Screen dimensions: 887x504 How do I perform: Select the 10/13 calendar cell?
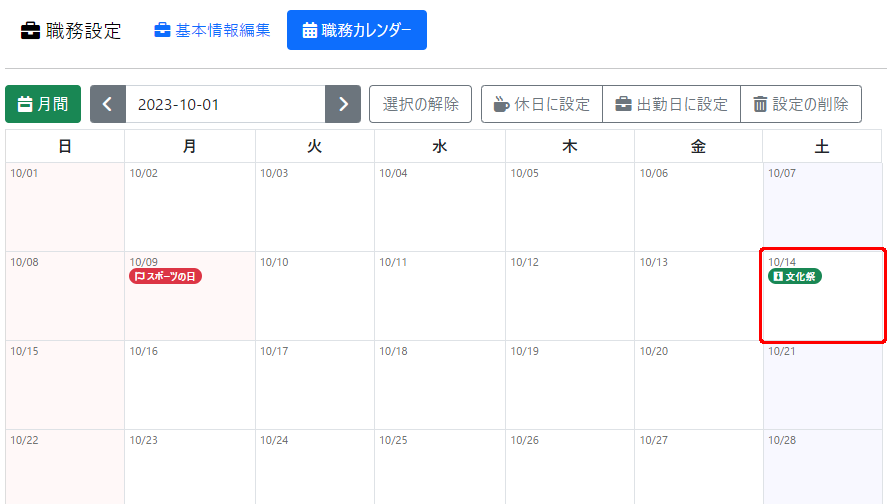tap(699, 296)
